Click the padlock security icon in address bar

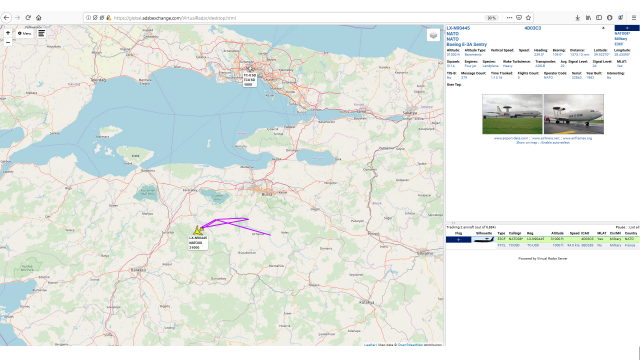point(109,18)
